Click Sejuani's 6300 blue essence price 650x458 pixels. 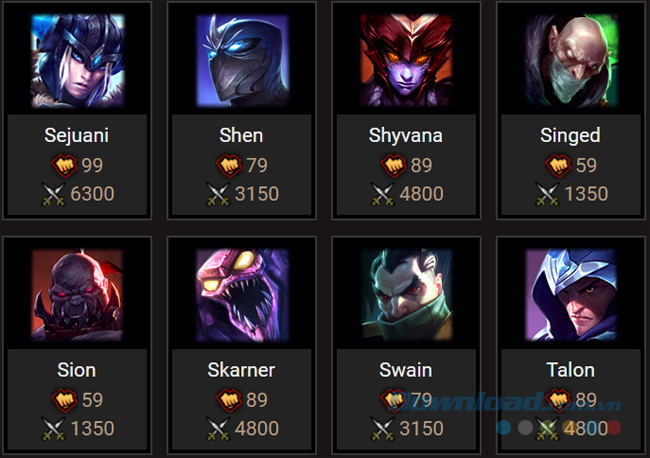pyautogui.click(x=92, y=194)
